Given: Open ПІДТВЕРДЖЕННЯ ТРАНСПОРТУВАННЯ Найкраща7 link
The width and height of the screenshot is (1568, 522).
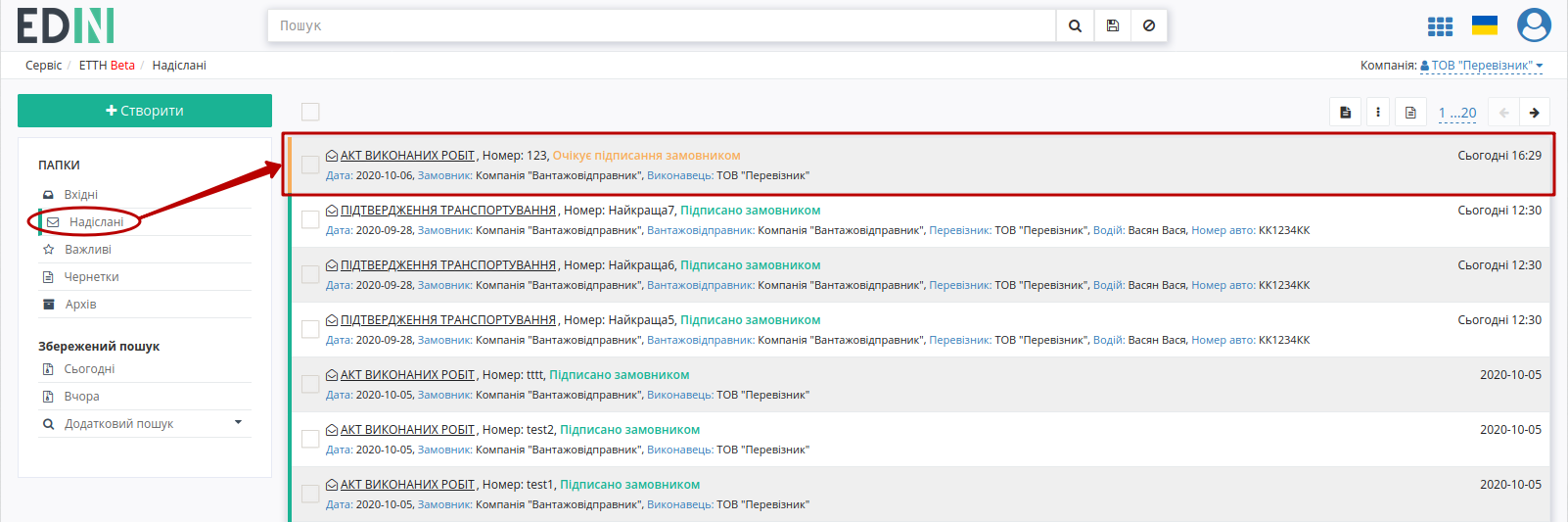Looking at the screenshot, I should [448, 211].
